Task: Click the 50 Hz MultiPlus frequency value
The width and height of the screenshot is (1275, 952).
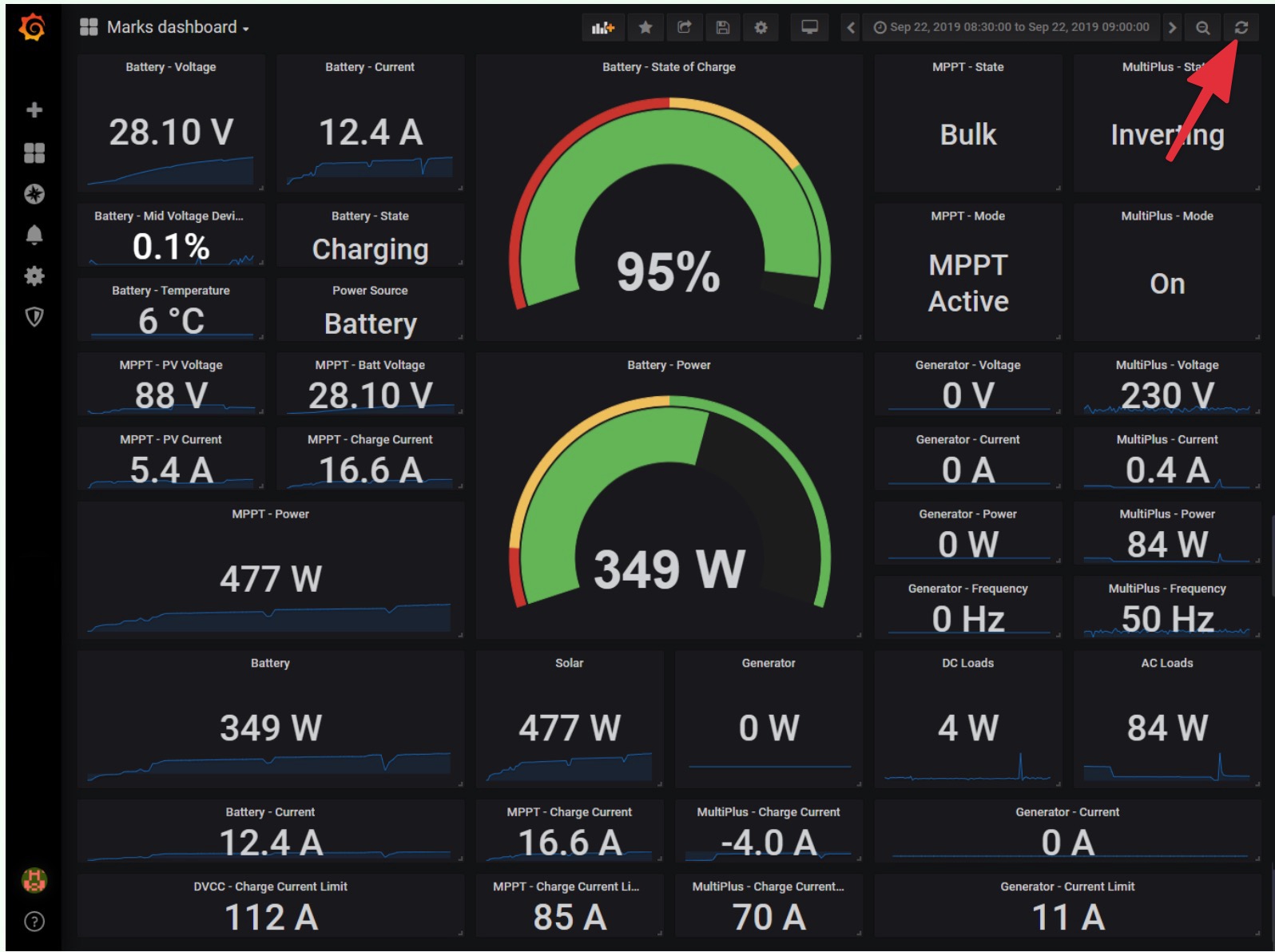Action: tap(1167, 620)
